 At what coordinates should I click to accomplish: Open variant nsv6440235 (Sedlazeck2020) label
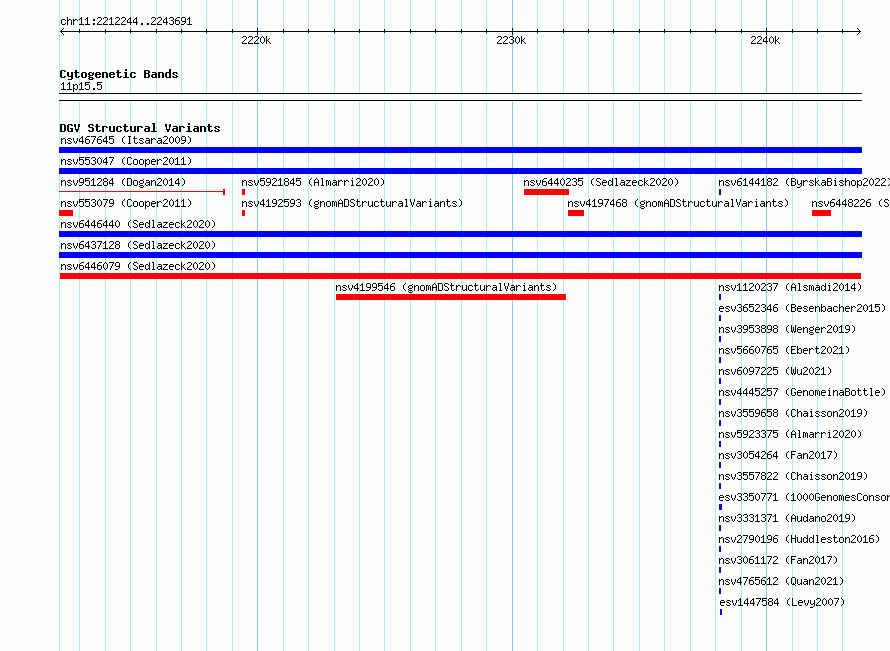pos(601,182)
